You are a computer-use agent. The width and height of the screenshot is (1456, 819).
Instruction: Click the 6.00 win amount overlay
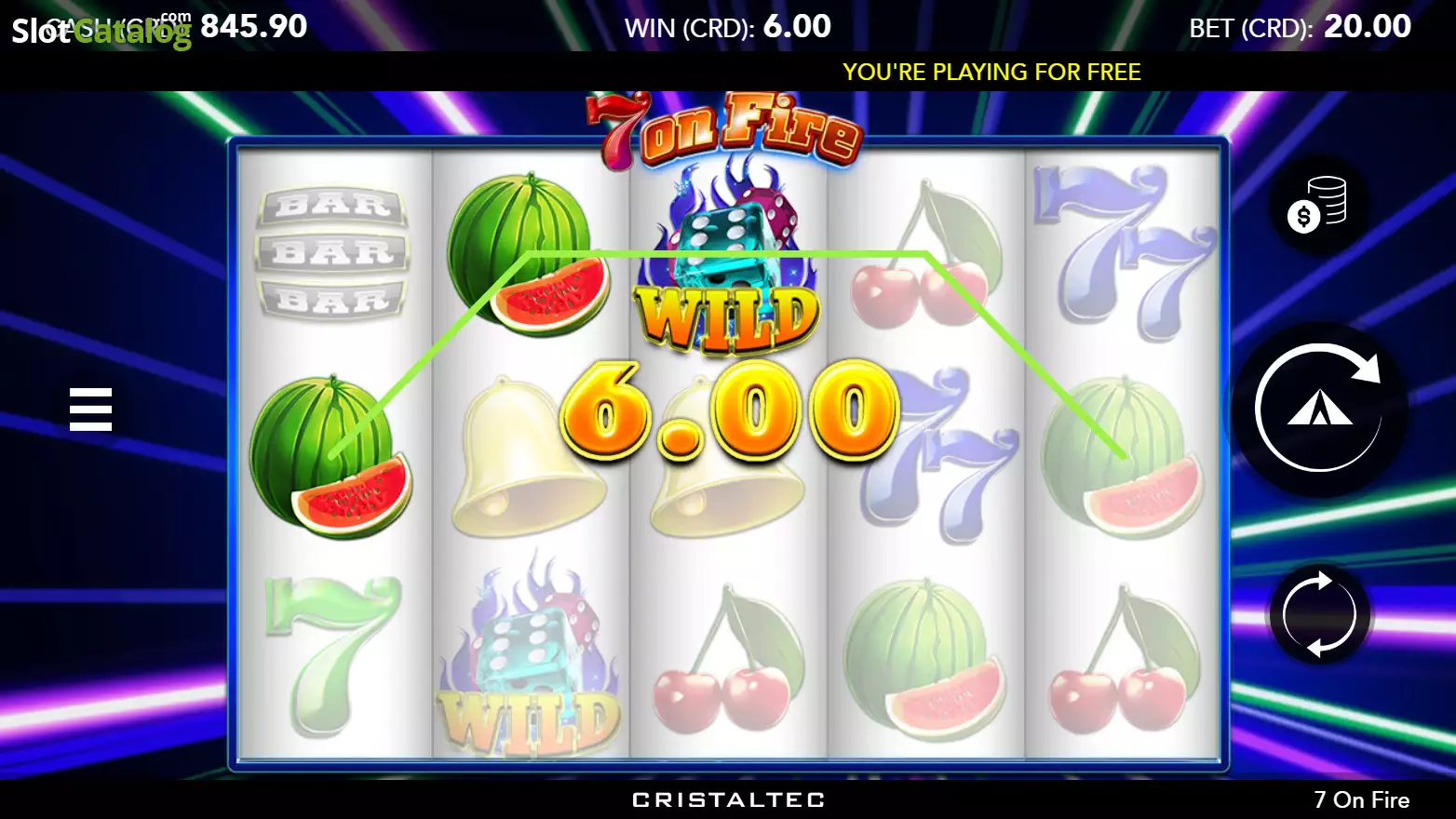pyautogui.click(x=729, y=410)
